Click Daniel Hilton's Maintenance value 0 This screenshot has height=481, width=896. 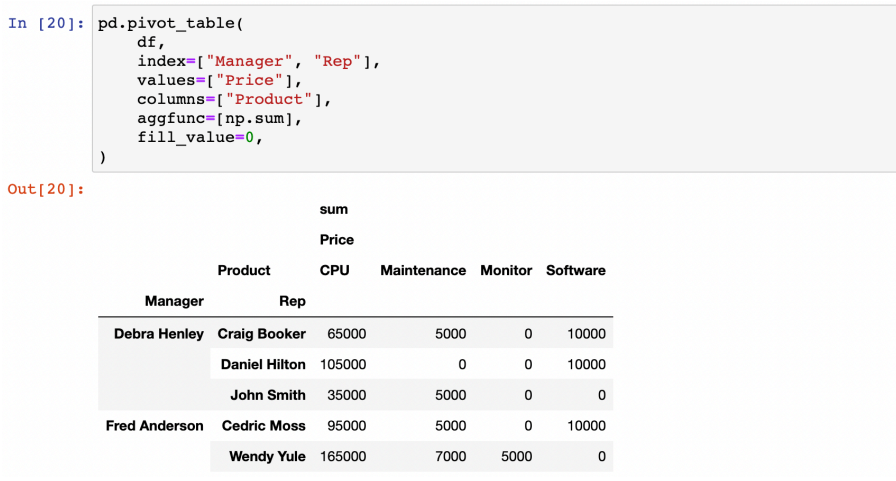[x=462, y=365]
